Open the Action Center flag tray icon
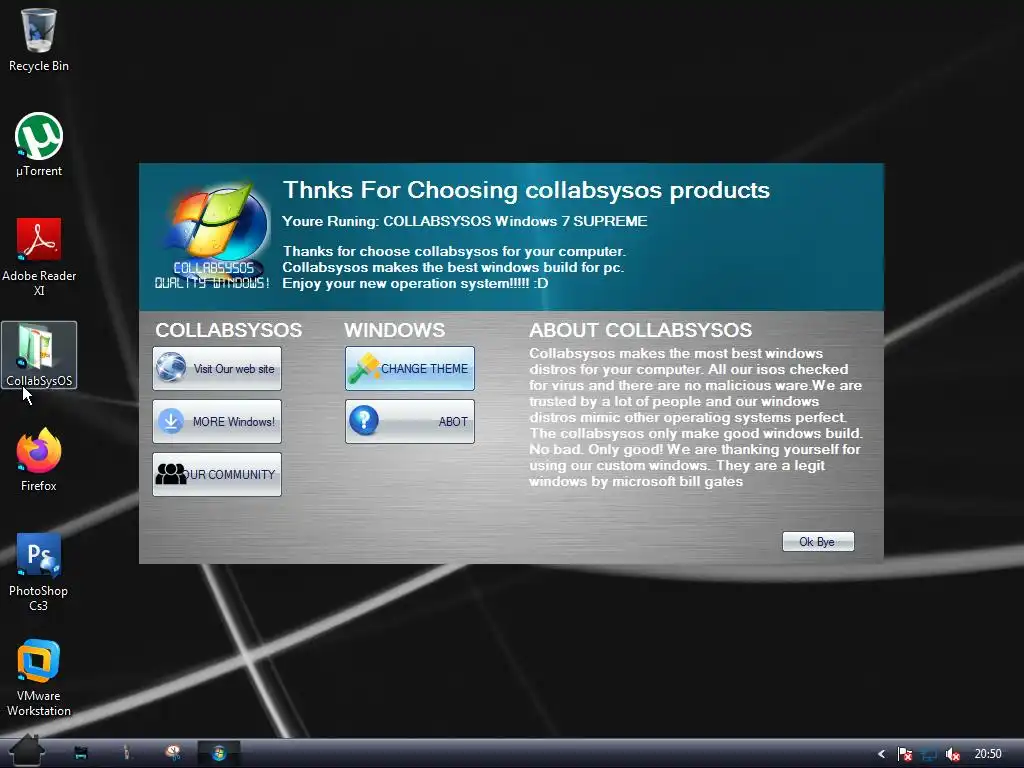This screenshot has width=1024, height=768. (904, 754)
